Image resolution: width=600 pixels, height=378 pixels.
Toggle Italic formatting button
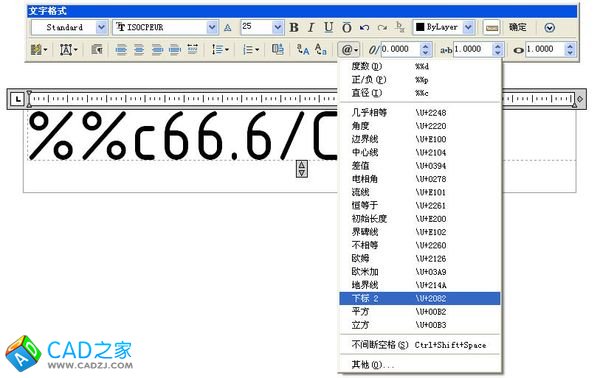(311, 28)
